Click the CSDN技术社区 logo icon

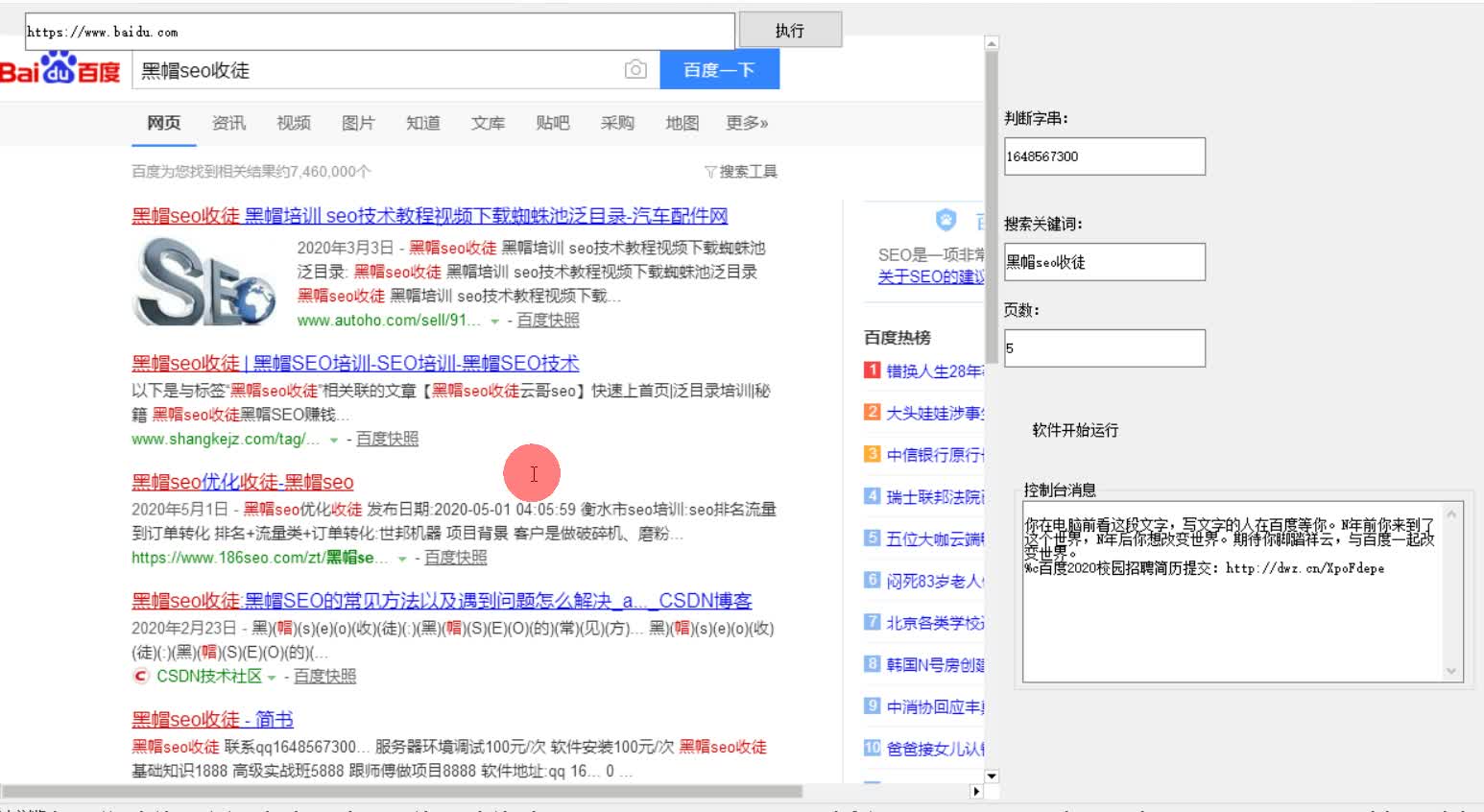[x=140, y=676]
